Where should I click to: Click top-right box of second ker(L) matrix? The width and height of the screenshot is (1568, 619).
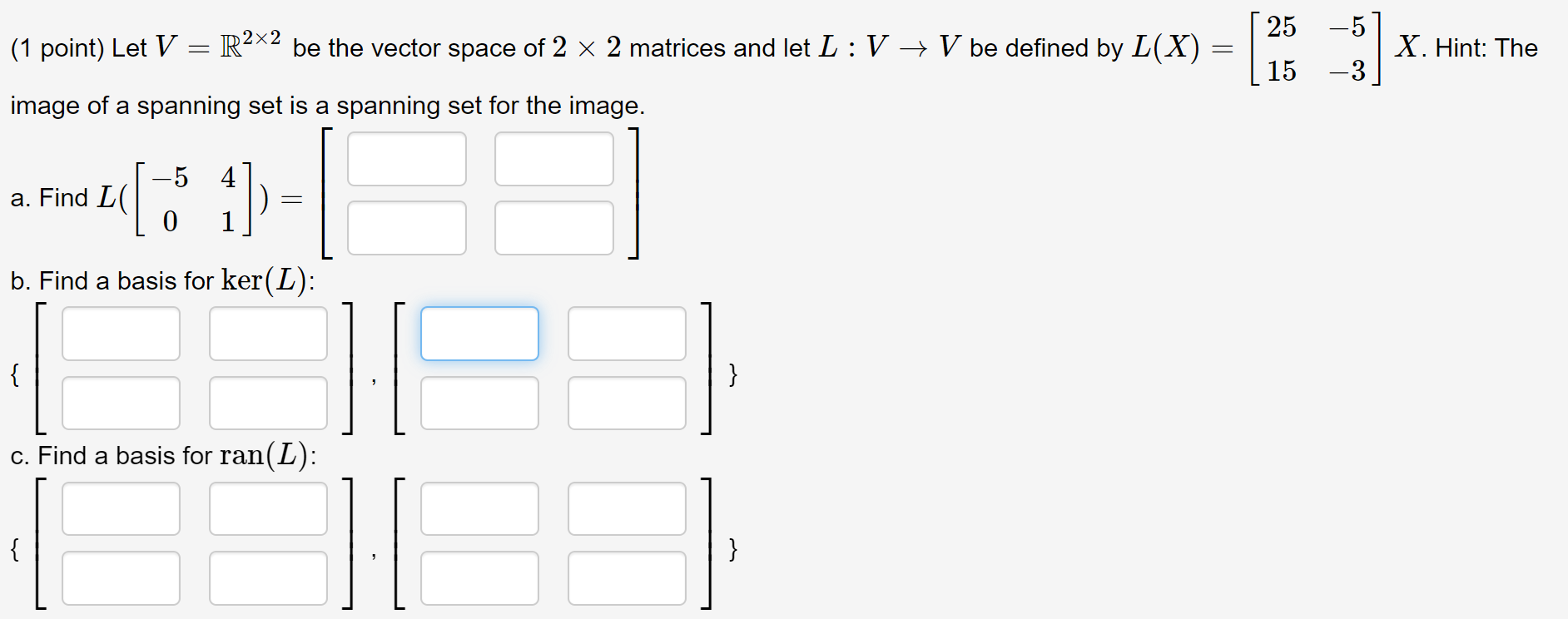pos(627,334)
